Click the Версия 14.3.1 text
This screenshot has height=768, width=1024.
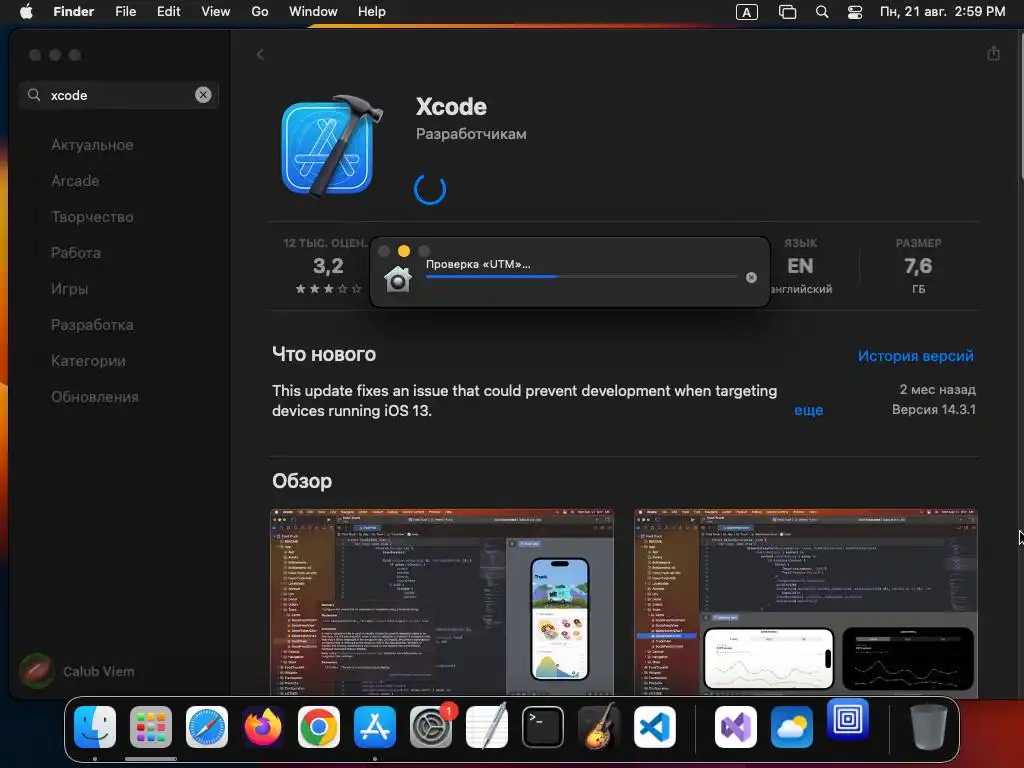933,409
